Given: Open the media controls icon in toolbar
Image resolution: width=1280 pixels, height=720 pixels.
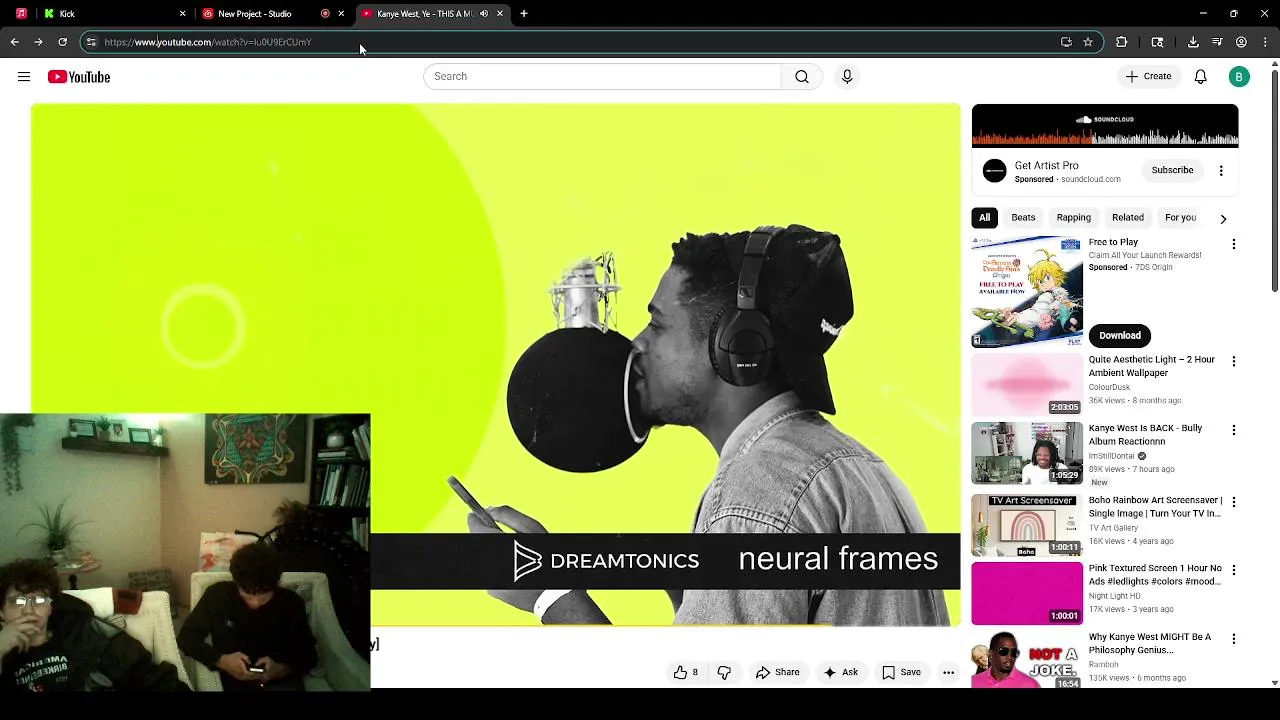Looking at the screenshot, I should click(1217, 42).
